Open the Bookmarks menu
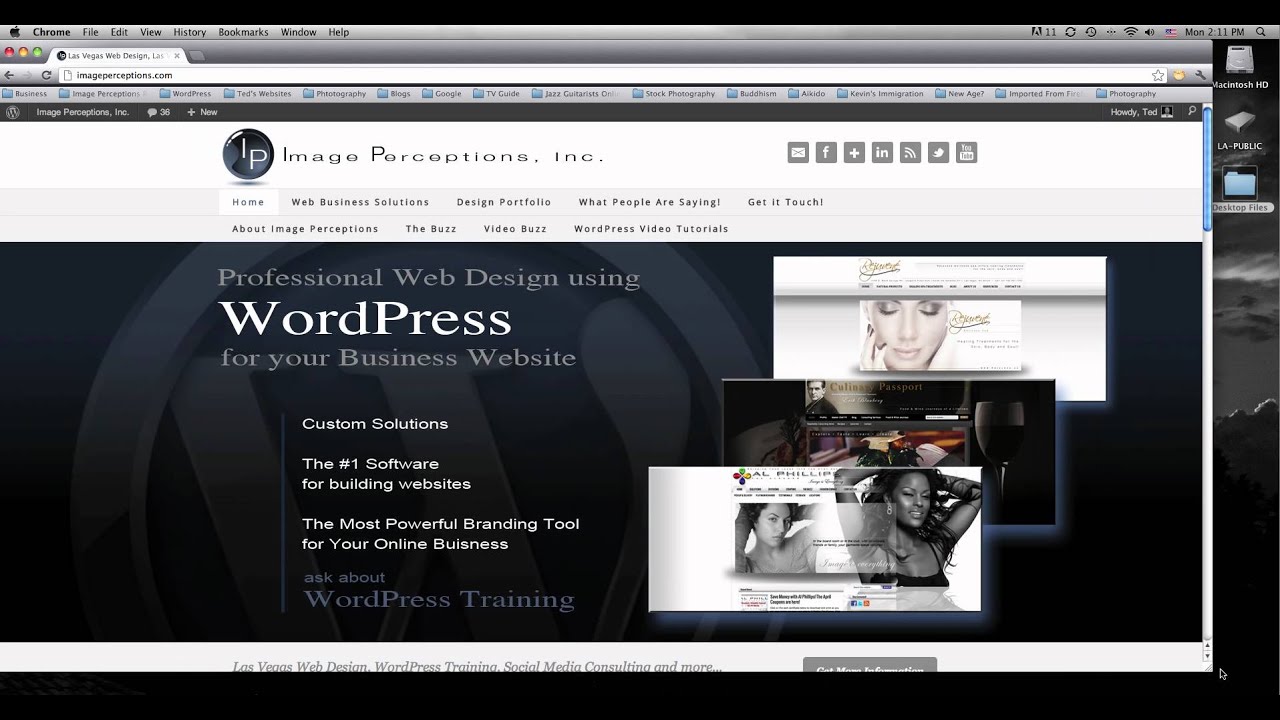The image size is (1280, 720). [243, 32]
